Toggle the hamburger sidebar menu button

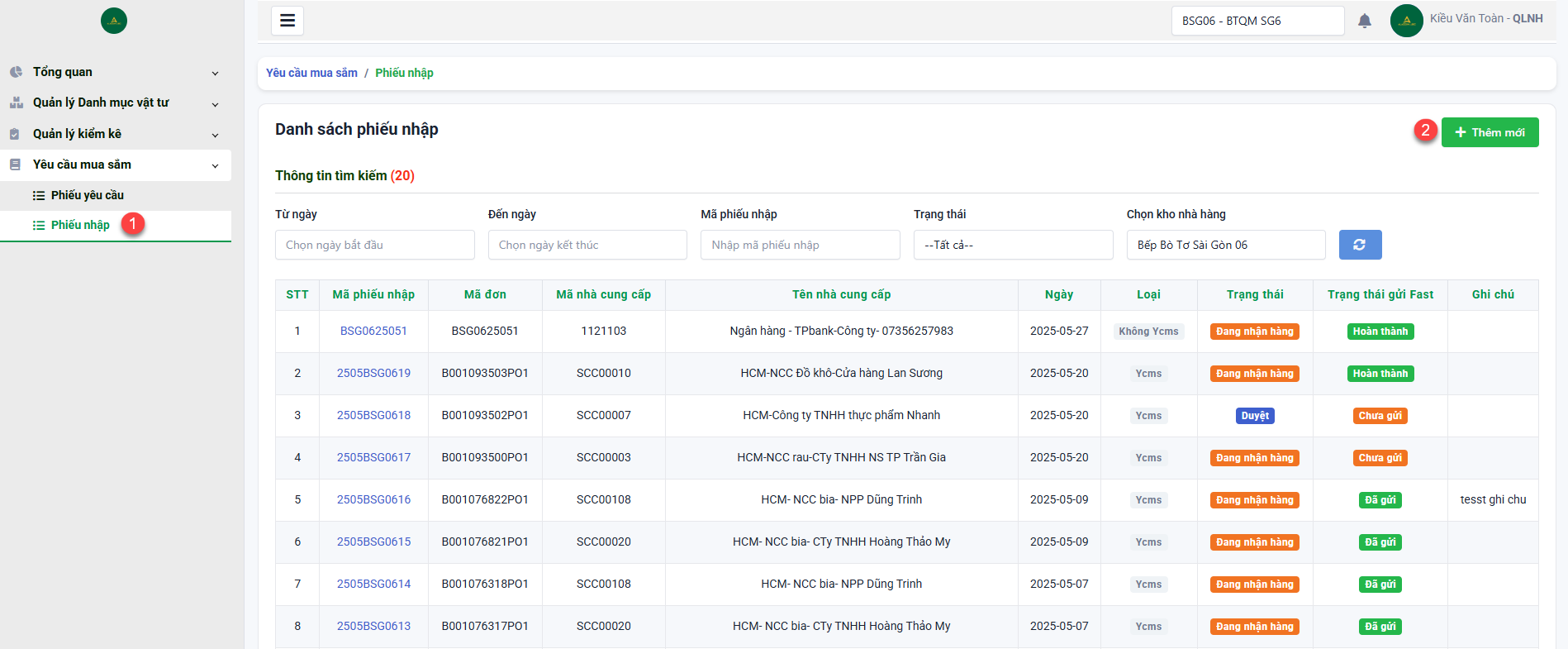[287, 21]
